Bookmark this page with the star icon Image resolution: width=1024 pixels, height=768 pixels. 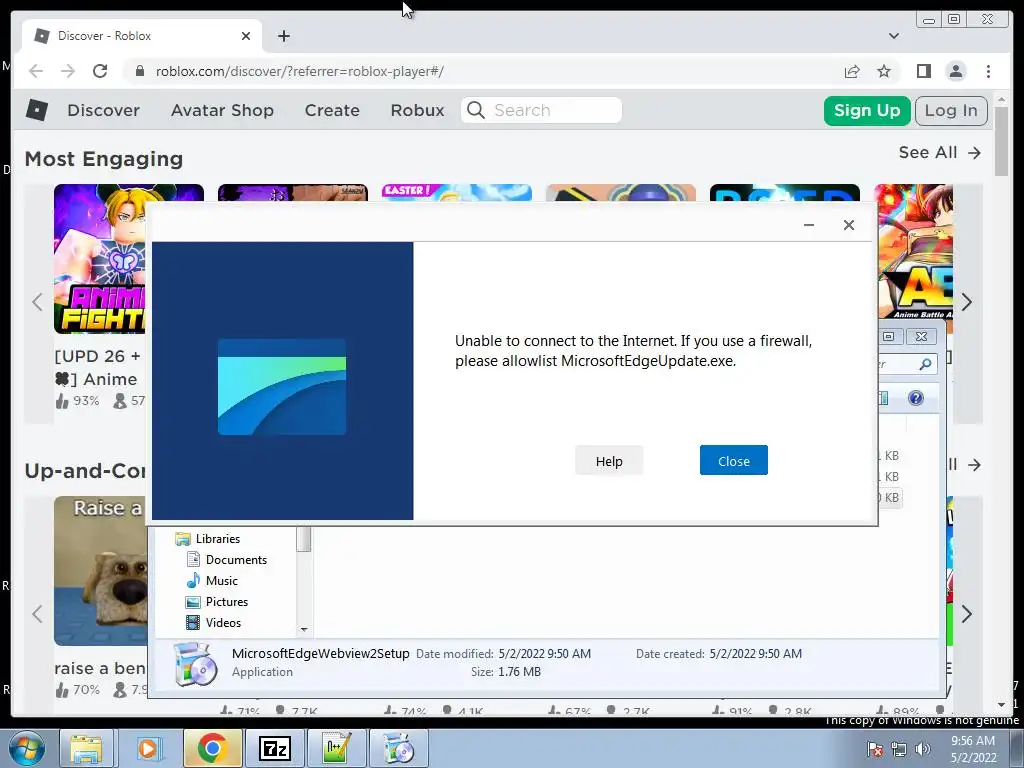[x=884, y=71]
